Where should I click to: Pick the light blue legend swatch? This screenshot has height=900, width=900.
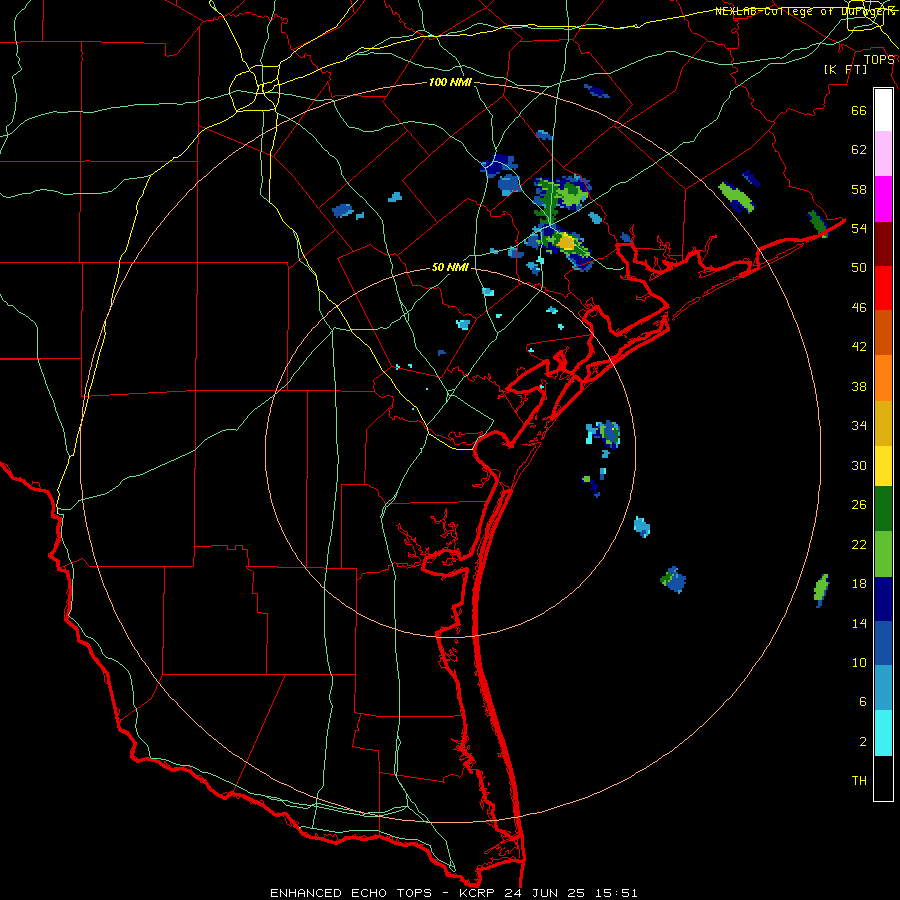point(883,688)
